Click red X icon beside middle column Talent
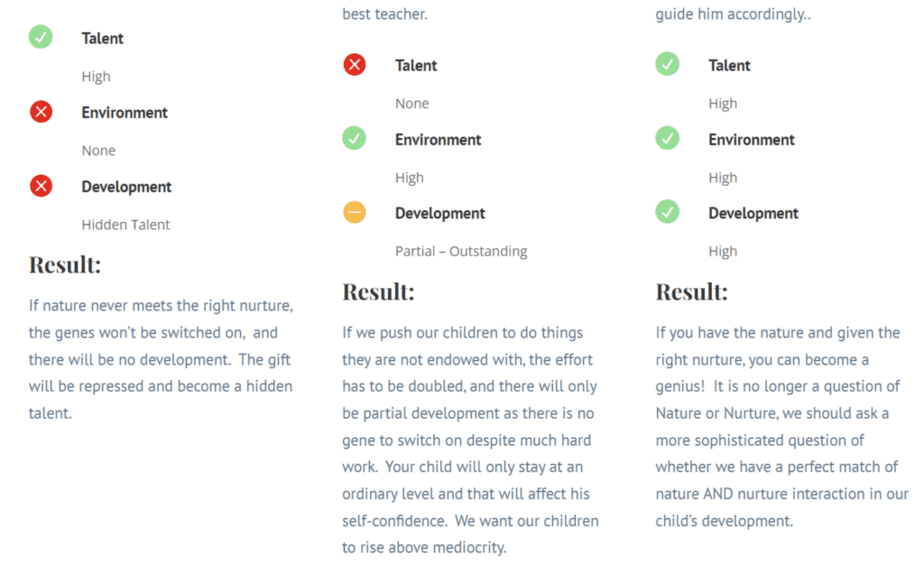This screenshot has width=924, height=576. (354, 64)
